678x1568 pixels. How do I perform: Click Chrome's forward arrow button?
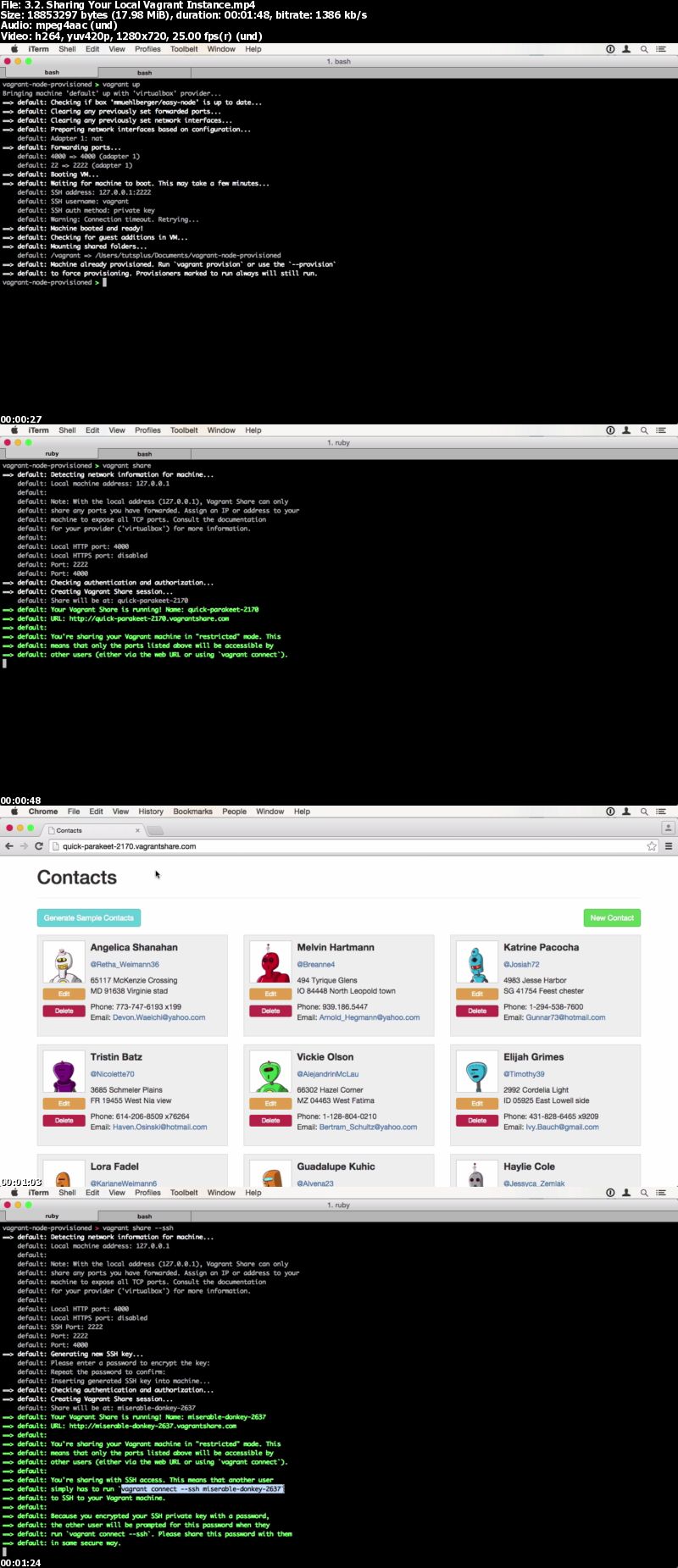pos(24,846)
